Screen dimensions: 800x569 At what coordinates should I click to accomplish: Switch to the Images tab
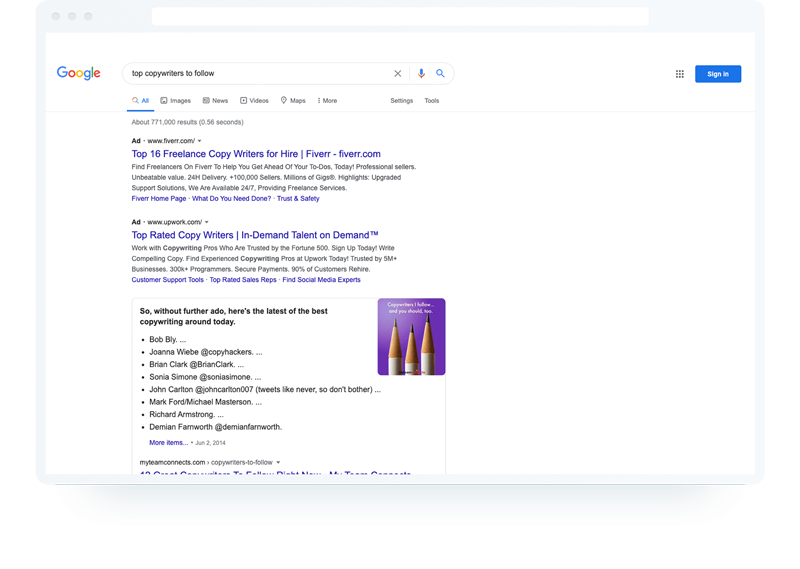click(x=176, y=101)
